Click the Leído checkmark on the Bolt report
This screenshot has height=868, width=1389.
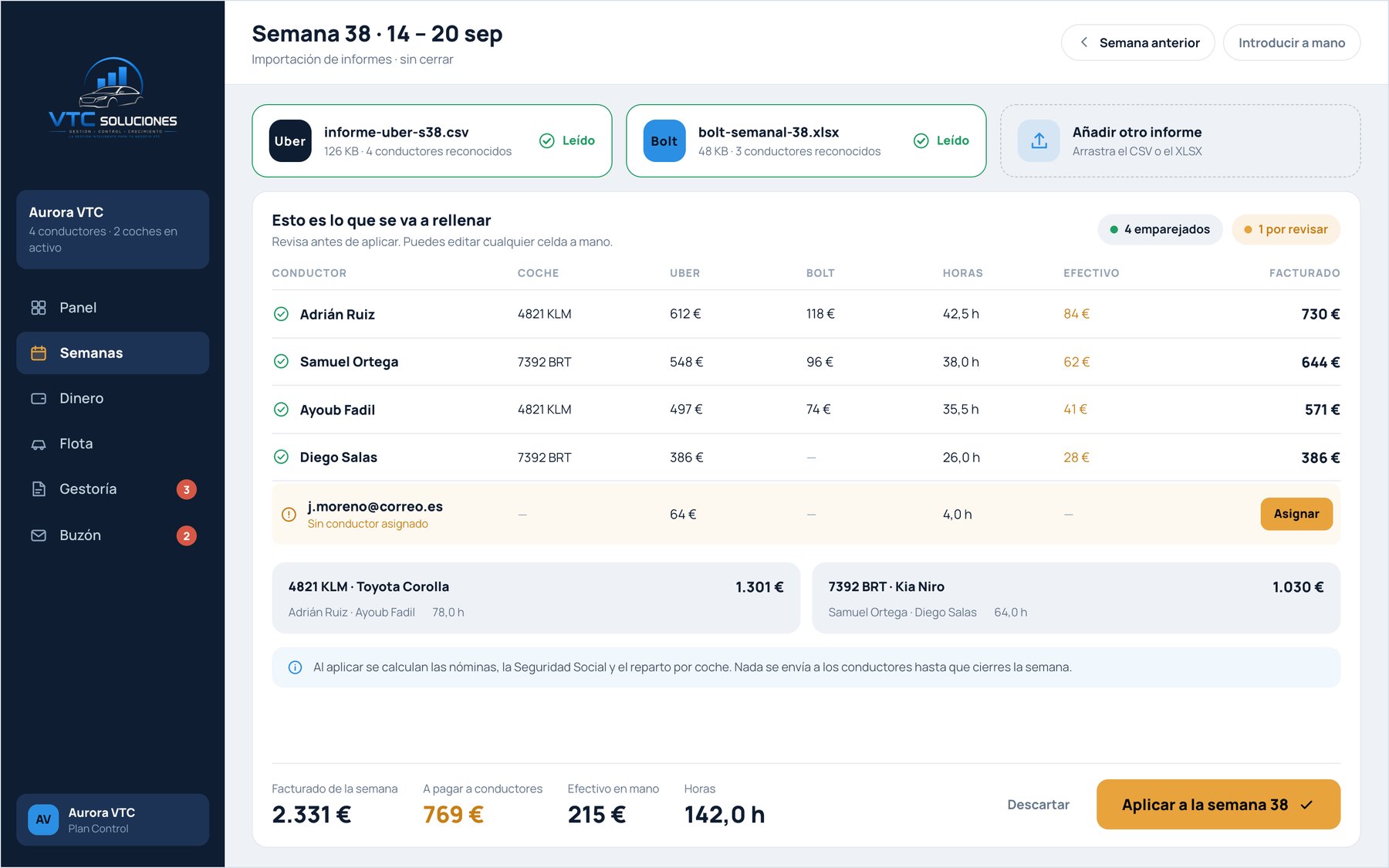coord(921,140)
